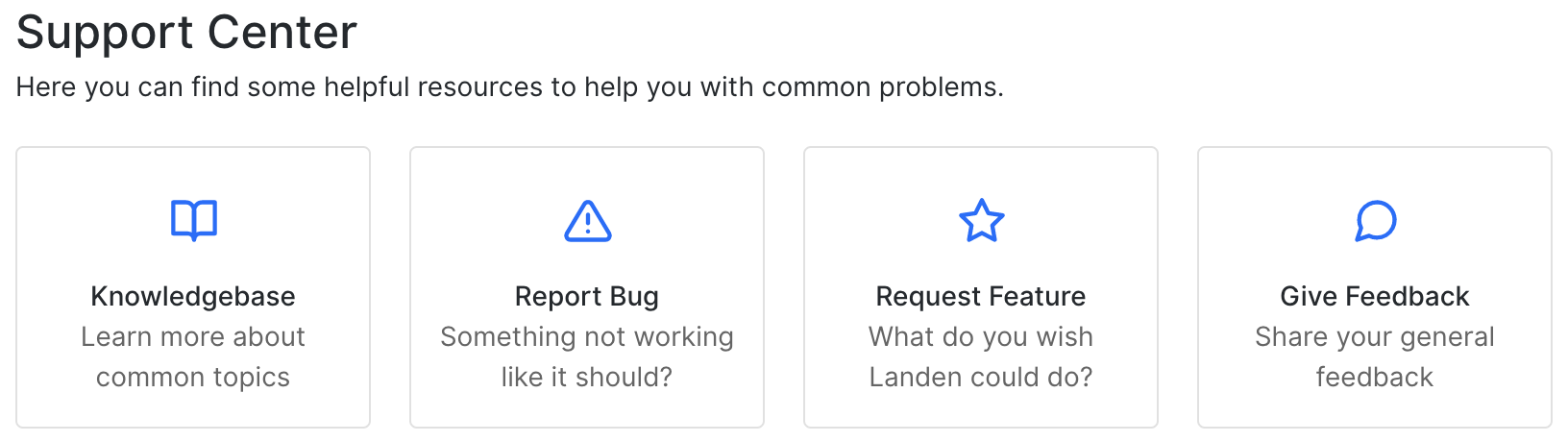Click the Support Center page heading
Image resolution: width=1568 pixels, height=442 pixels.
[186, 33]
